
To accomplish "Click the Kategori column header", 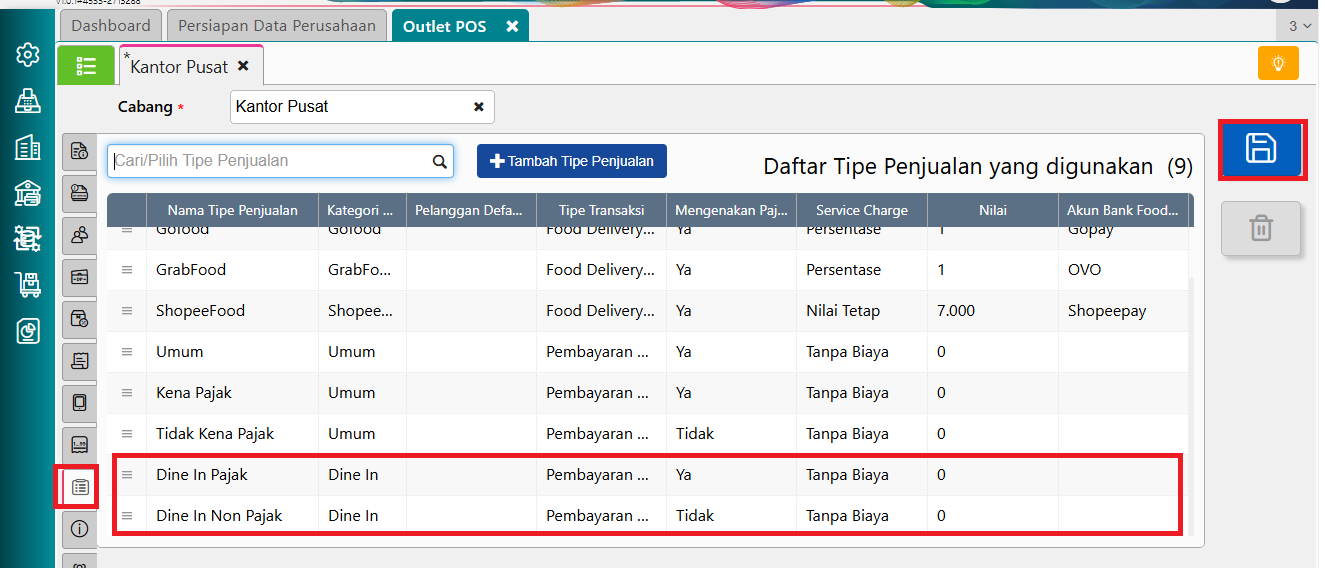I will (363, 210).
